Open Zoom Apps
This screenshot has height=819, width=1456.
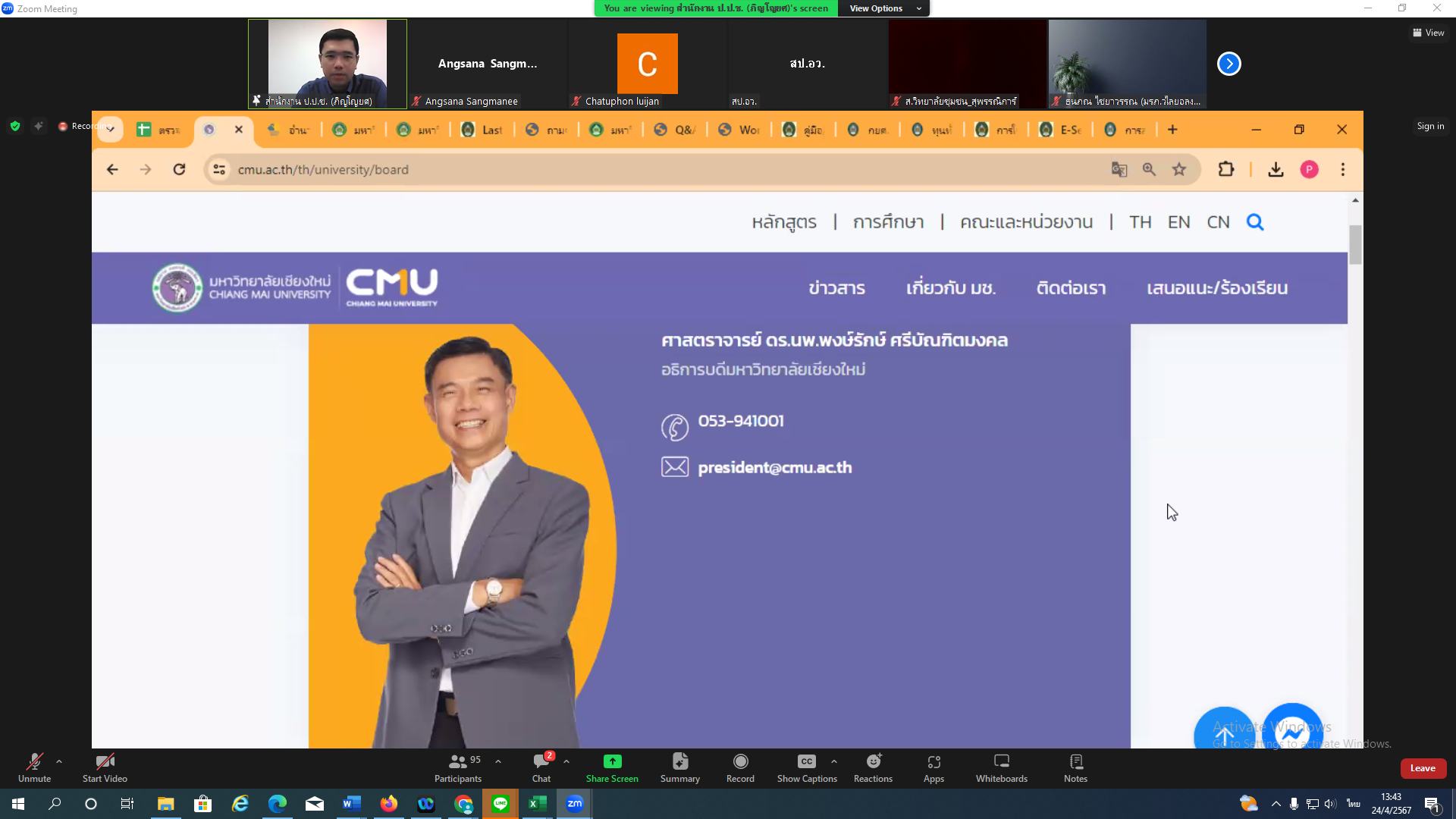coord(934,767)
